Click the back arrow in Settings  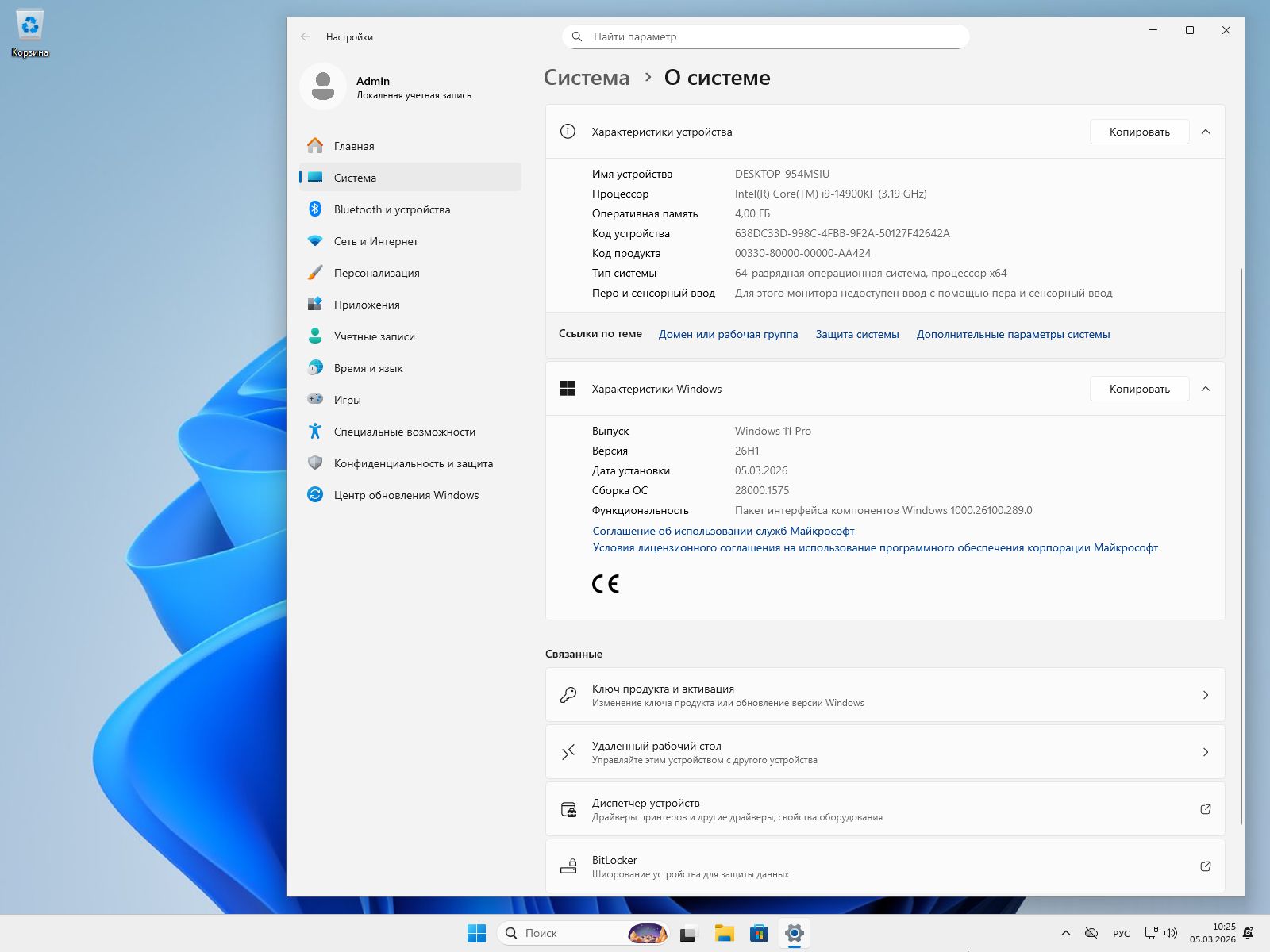pos(305,36)
